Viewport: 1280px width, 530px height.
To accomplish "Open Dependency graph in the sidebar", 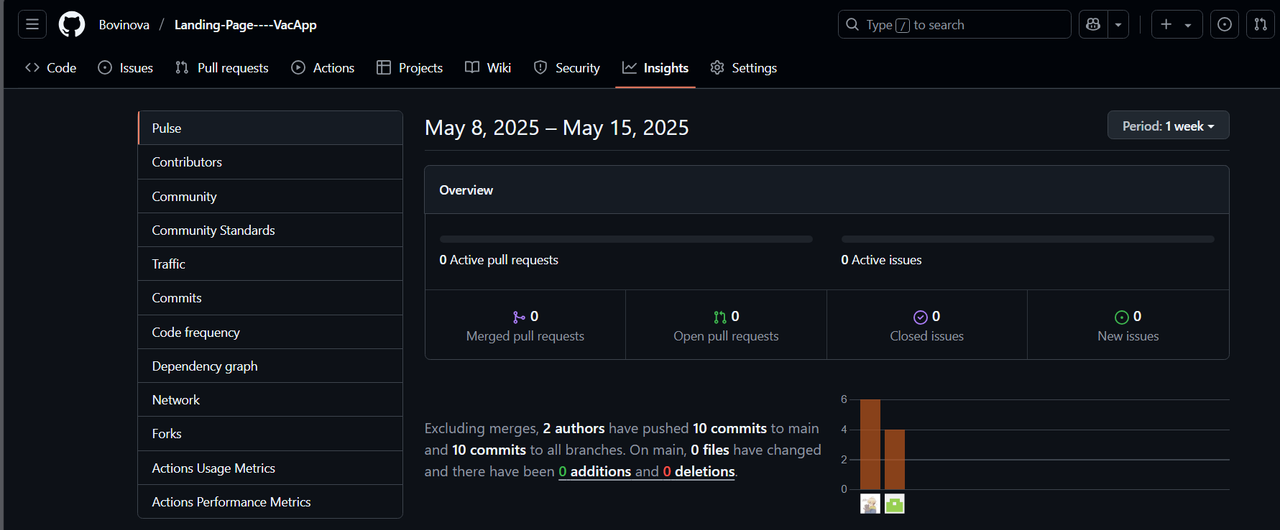I will (x=270, y=366).
